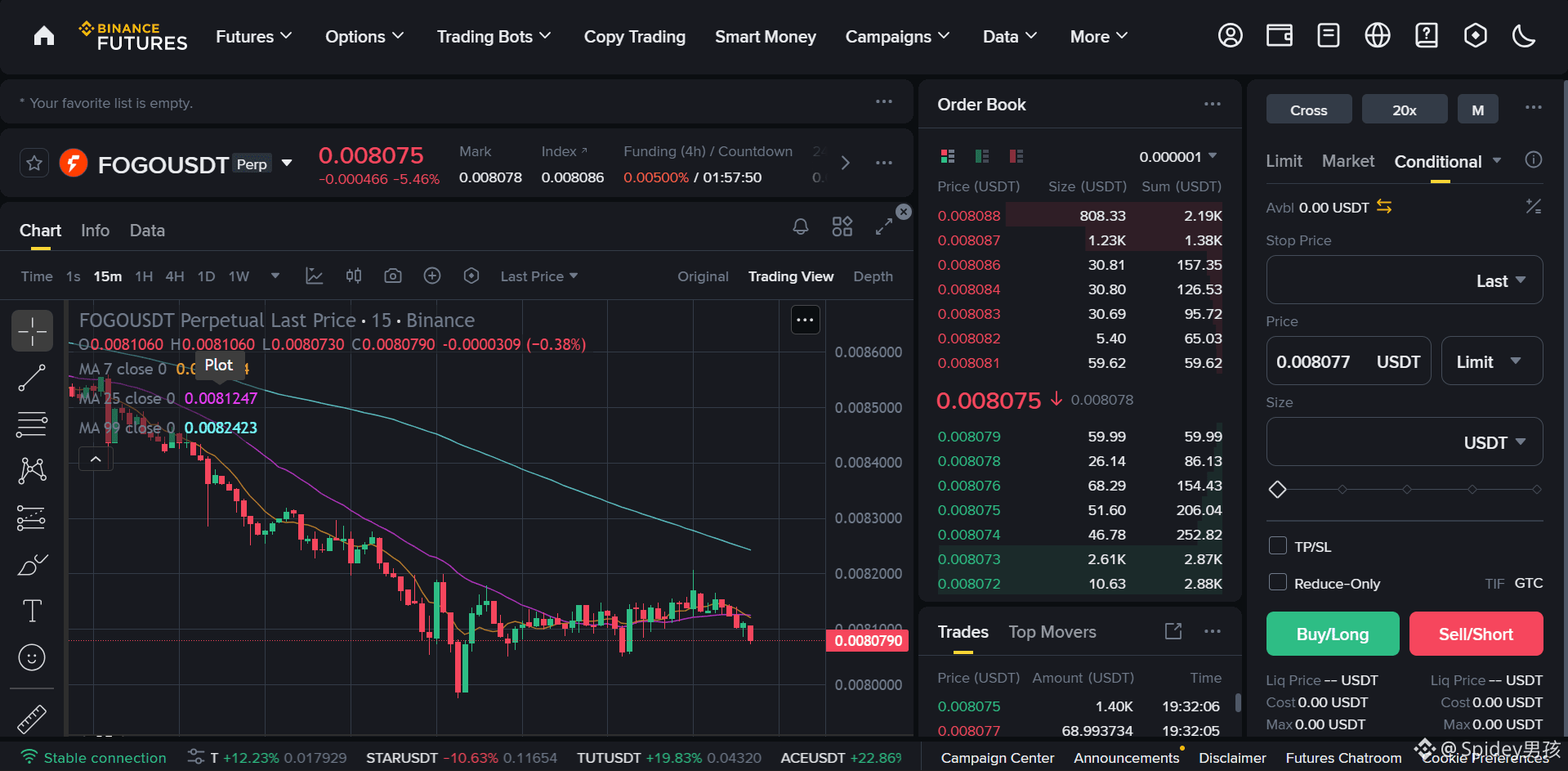Open the Futures dropdown menu
Image resolution: width=1568 pixels, height=771 pixels.
click(253, 37)
